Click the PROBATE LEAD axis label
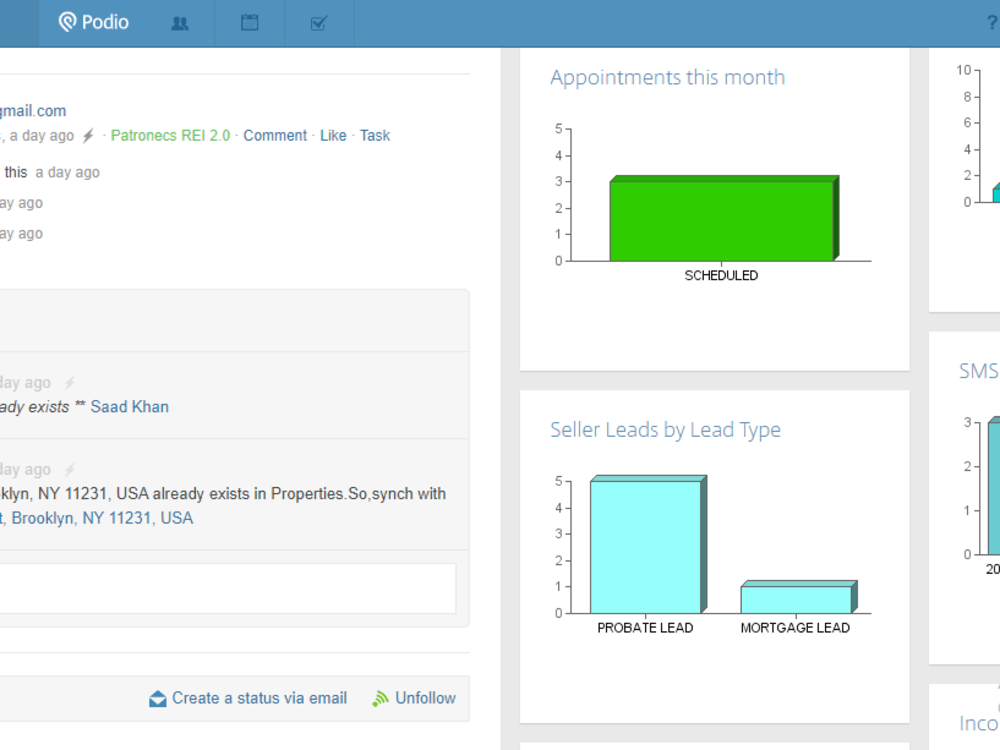The height and width of the screenshot is (750, 1000). tap(645, 628)
